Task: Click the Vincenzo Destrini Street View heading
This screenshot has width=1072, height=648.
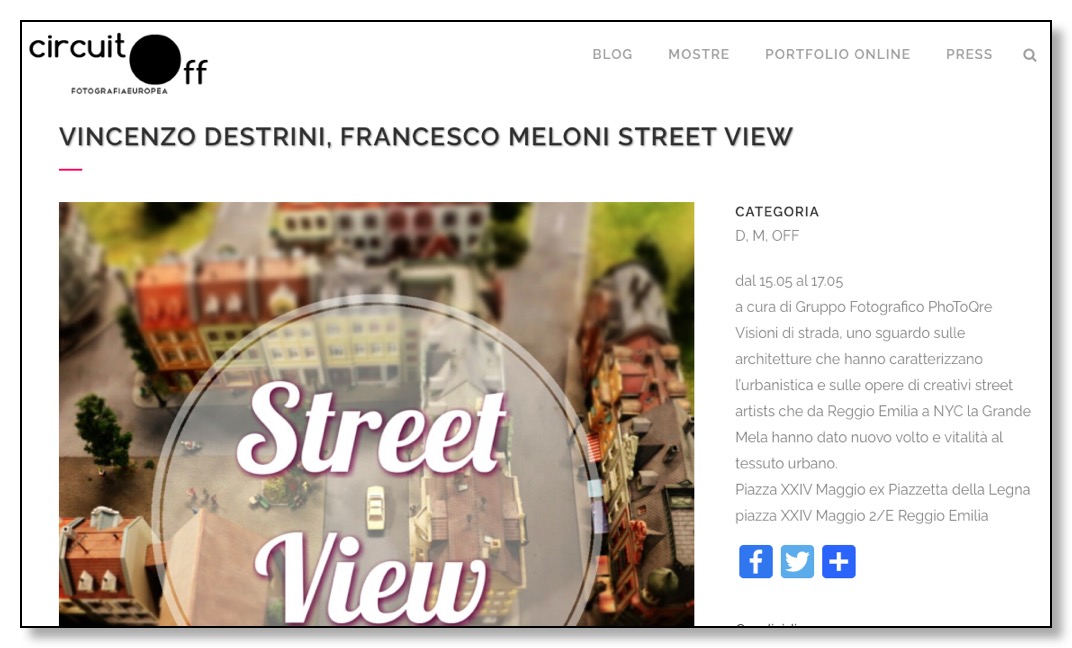Action: (x=425, y=137)
